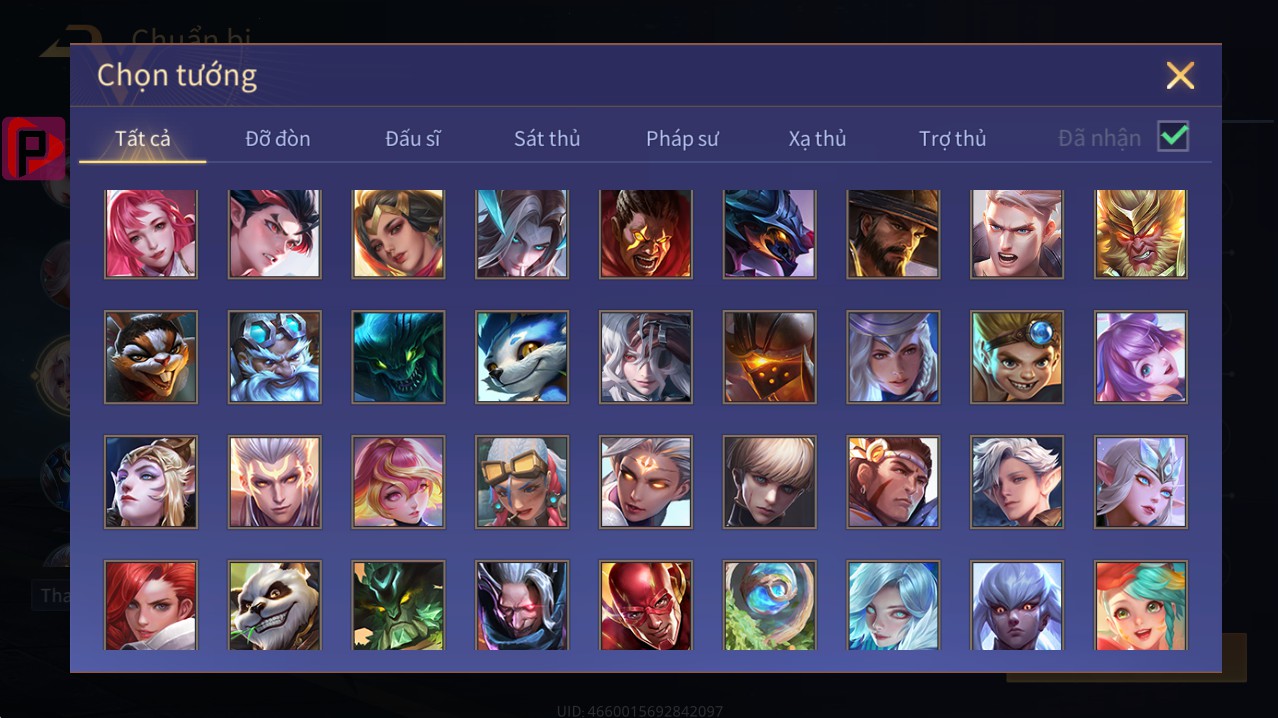Choose the cowboy hat bearded hero

[893, 234]
